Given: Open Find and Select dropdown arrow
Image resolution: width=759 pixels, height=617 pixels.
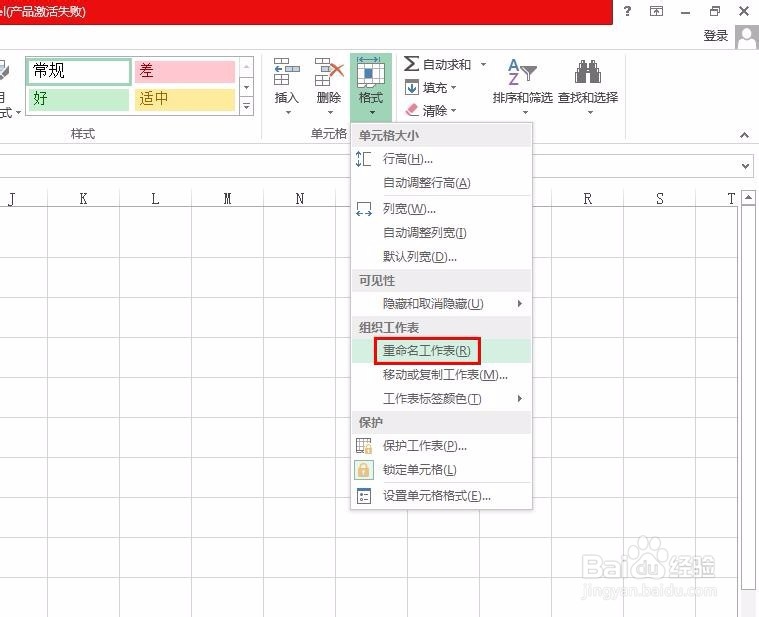Looking at the screenshot, I should [x=590, y=113].
